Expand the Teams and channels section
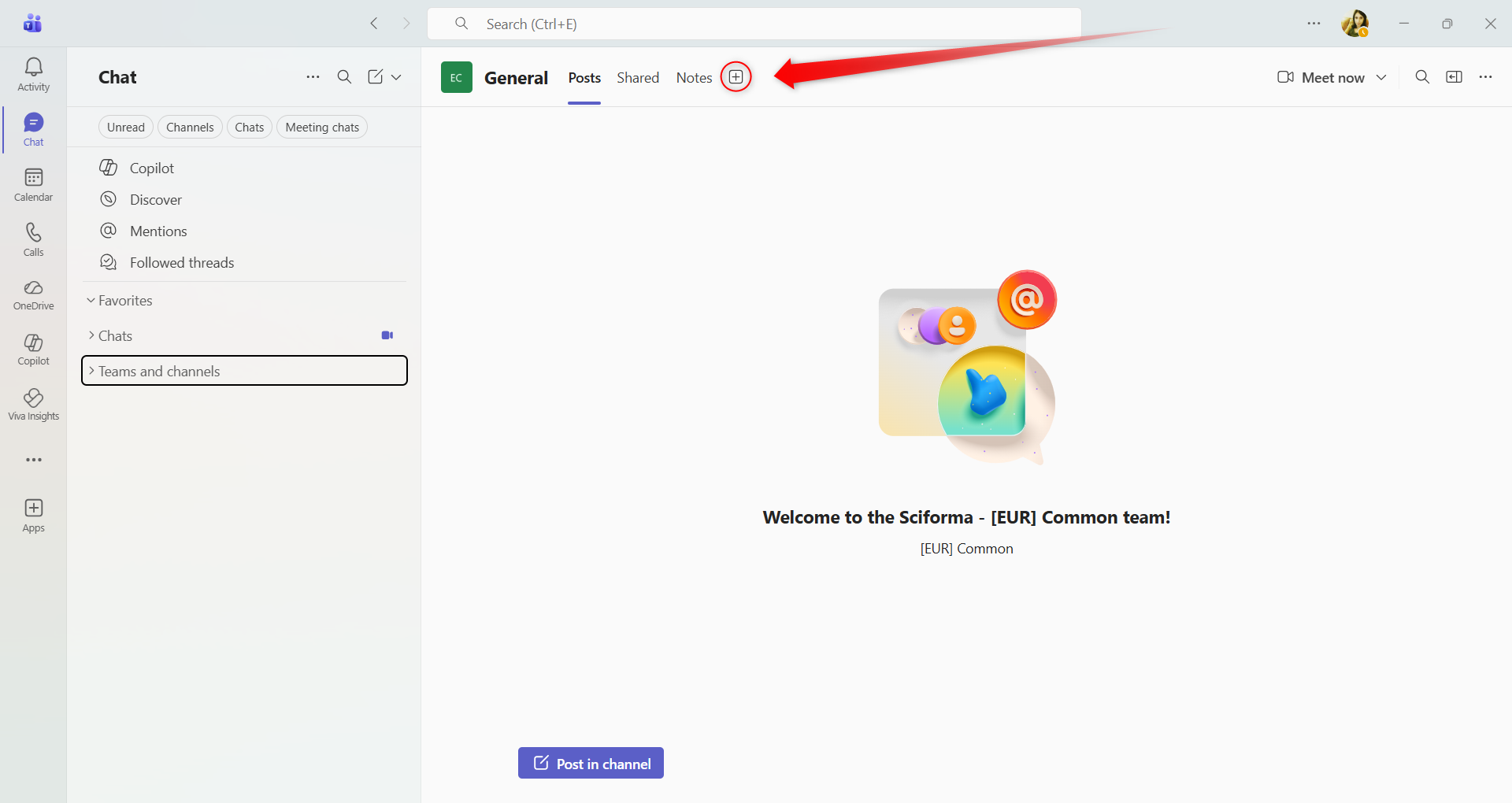Viewport: 1512px width, 803px height. pyautogui.click(x=244, y=371)
